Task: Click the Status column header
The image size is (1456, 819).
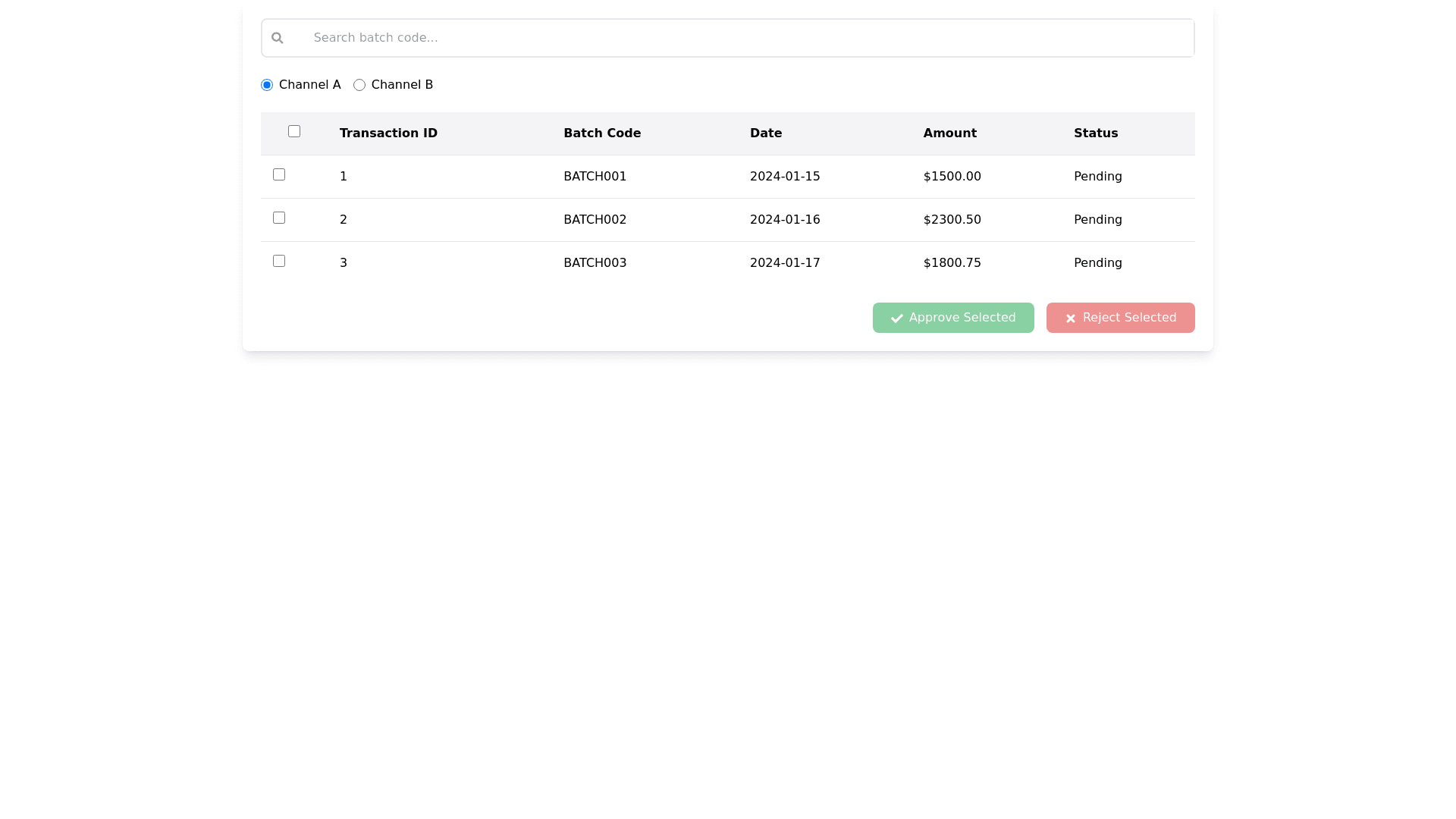Action: coord(1095,133)
